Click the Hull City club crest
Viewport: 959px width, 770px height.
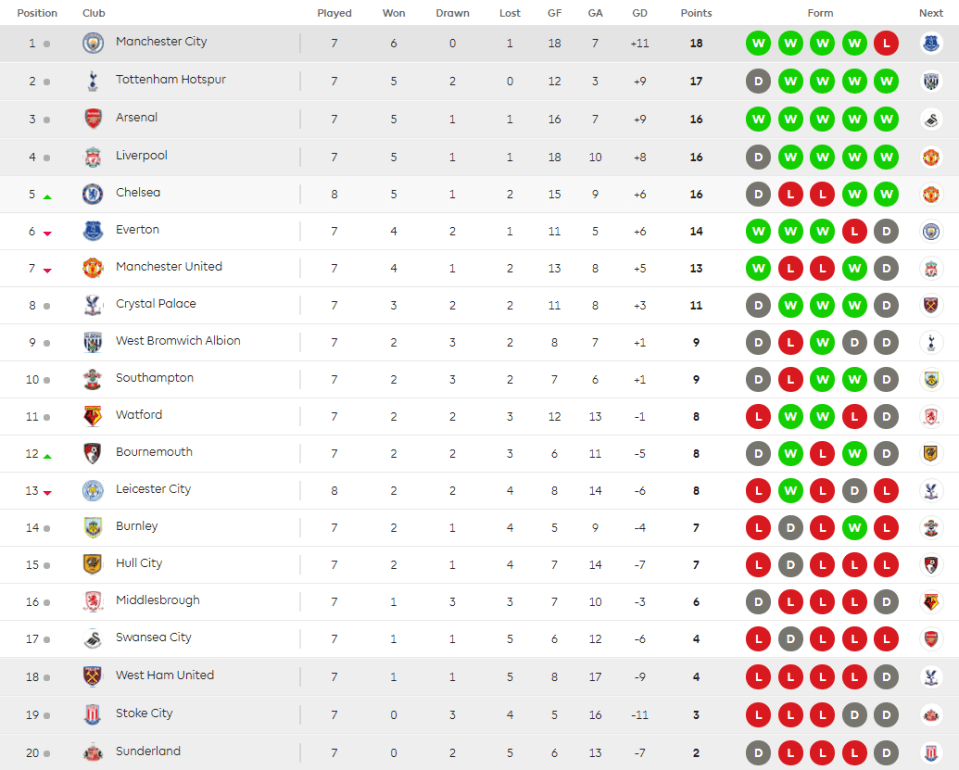[x=93, y=564]
